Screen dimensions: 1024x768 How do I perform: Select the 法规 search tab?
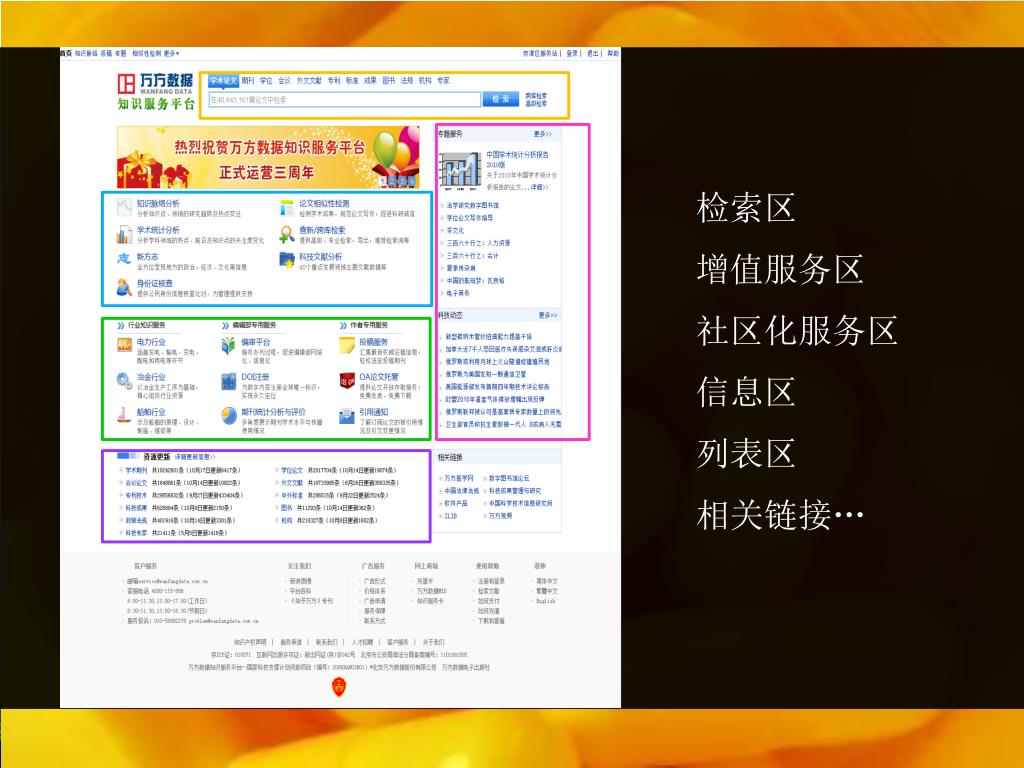(407, 81)
